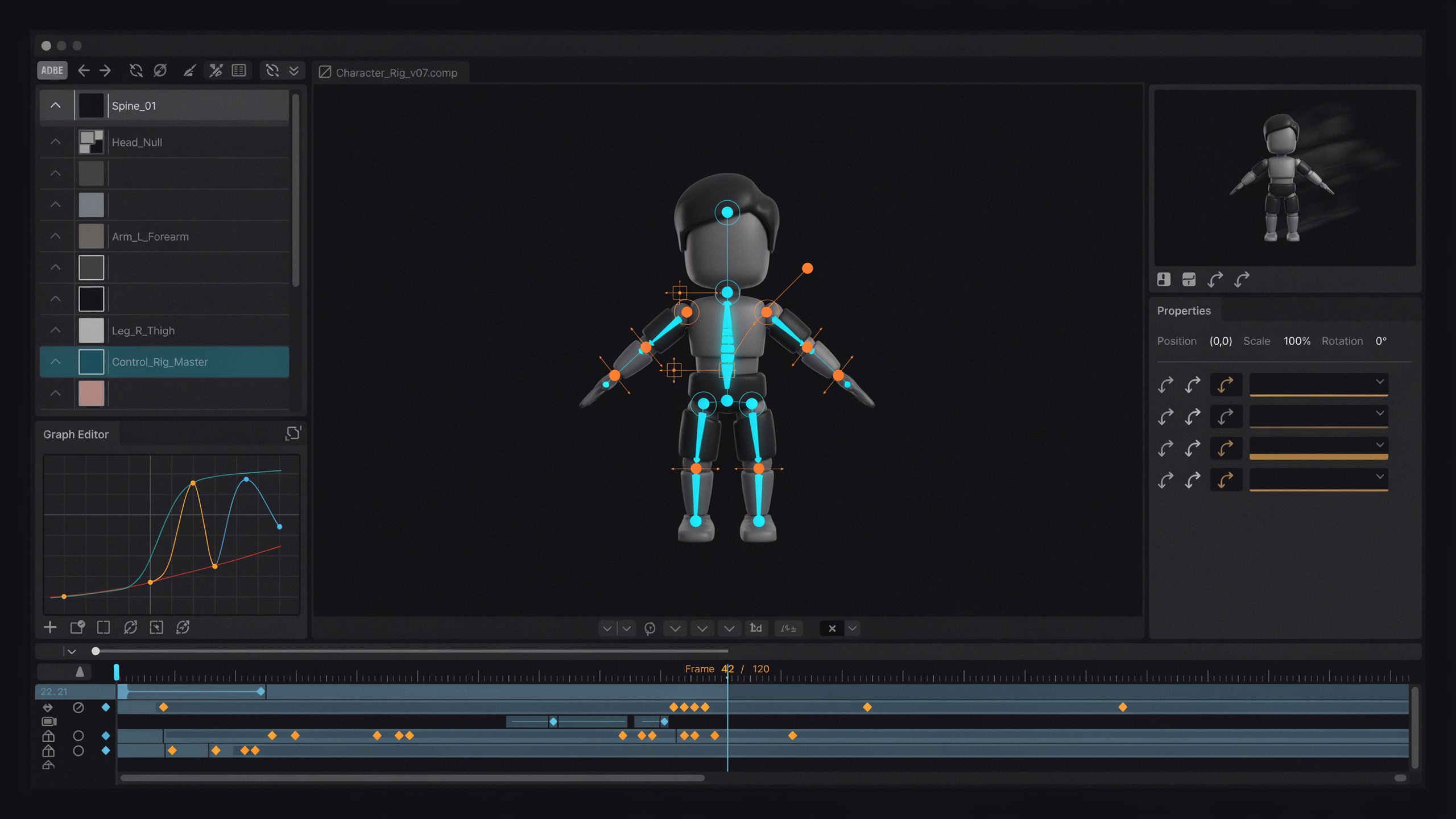
Task: Edit the Rotation value 0°
Action: (x=1381, y=341)
